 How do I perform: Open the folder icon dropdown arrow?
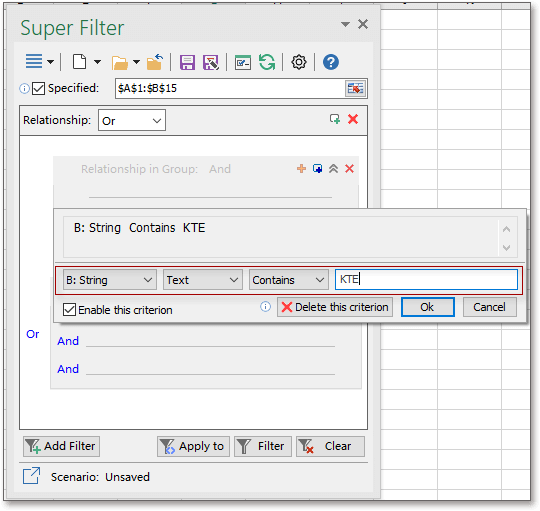click(x=136, y=62)
